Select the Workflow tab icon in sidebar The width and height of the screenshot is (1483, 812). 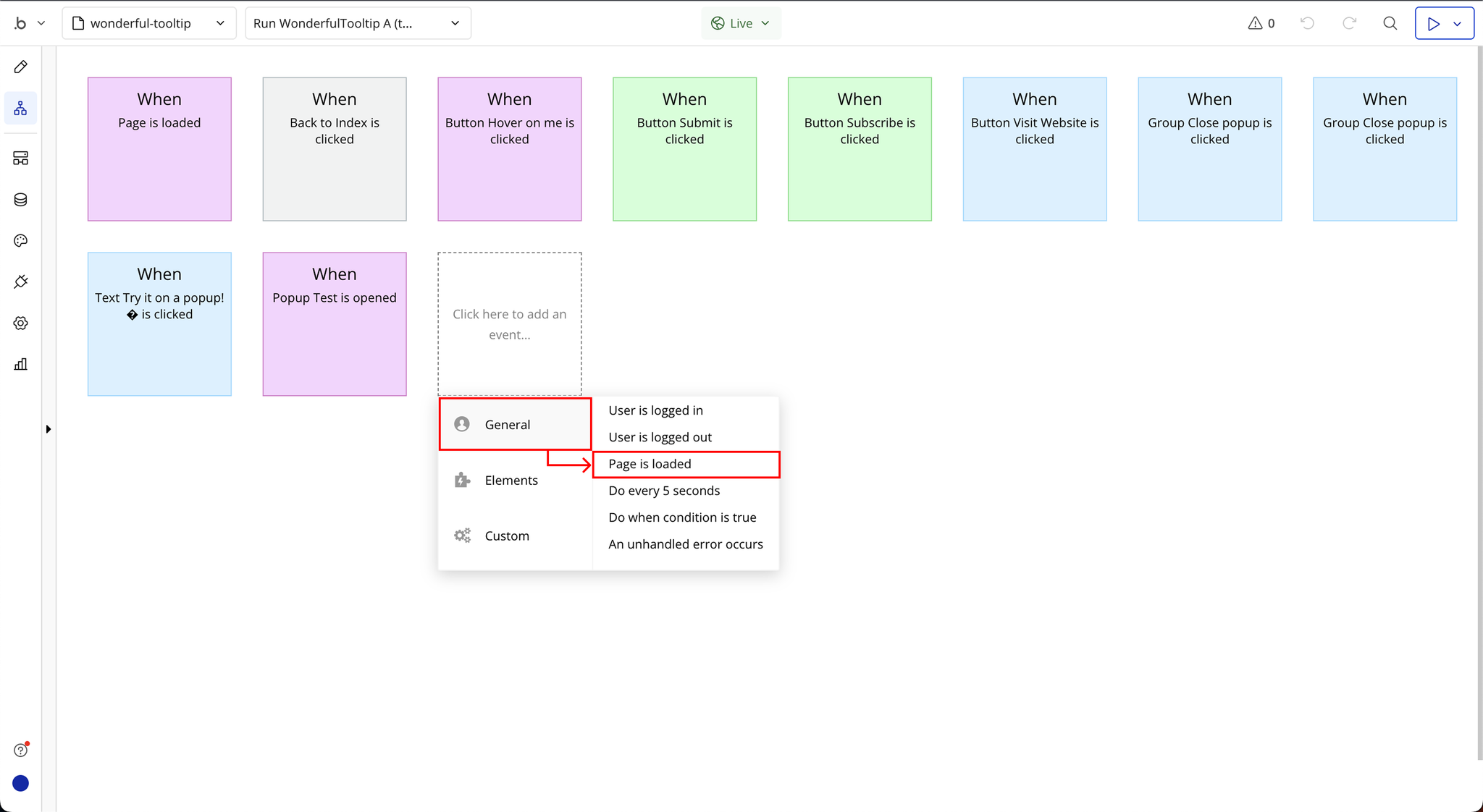[20, 109]
